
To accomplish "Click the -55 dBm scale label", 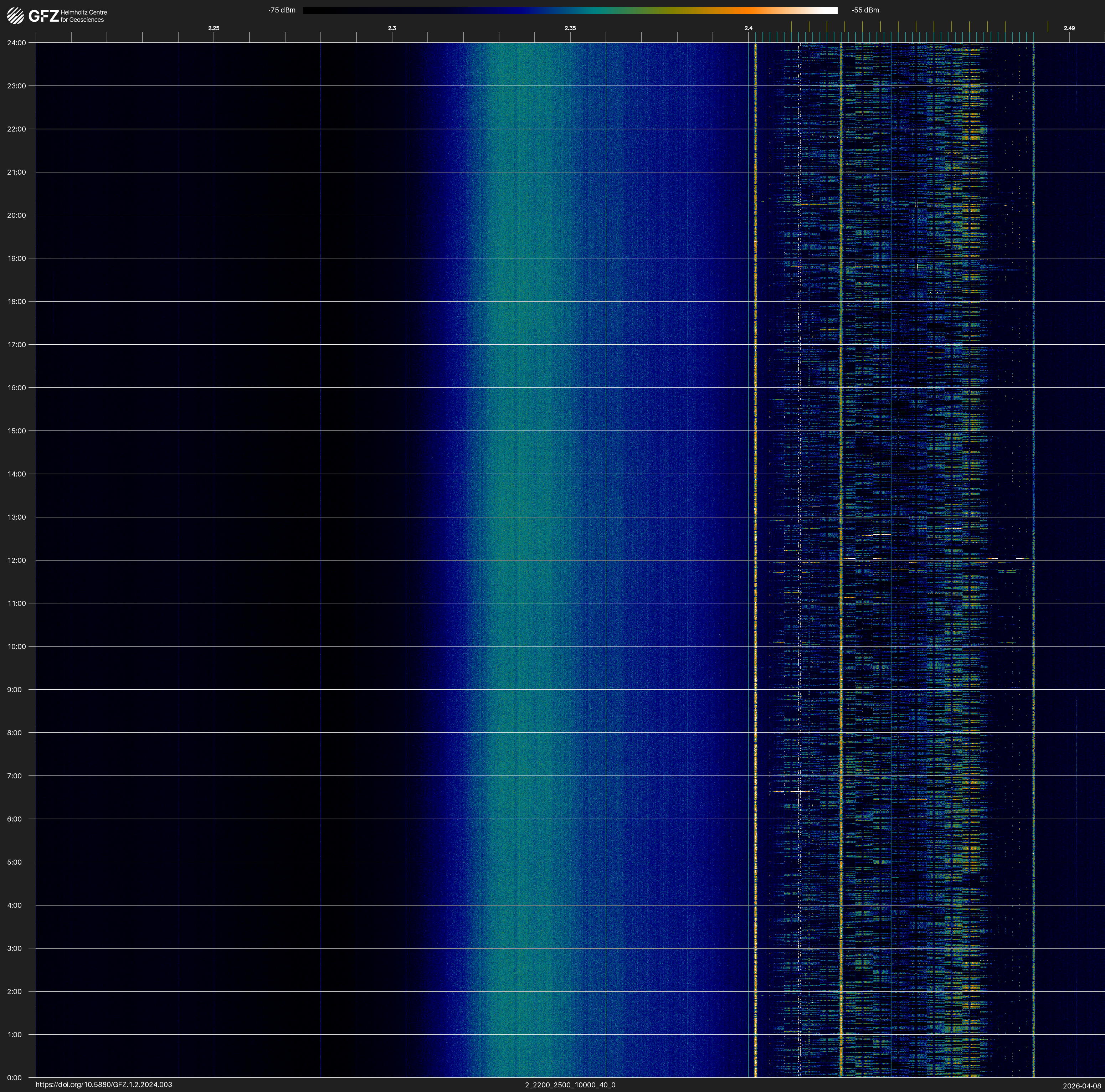I will pos(865,10).
